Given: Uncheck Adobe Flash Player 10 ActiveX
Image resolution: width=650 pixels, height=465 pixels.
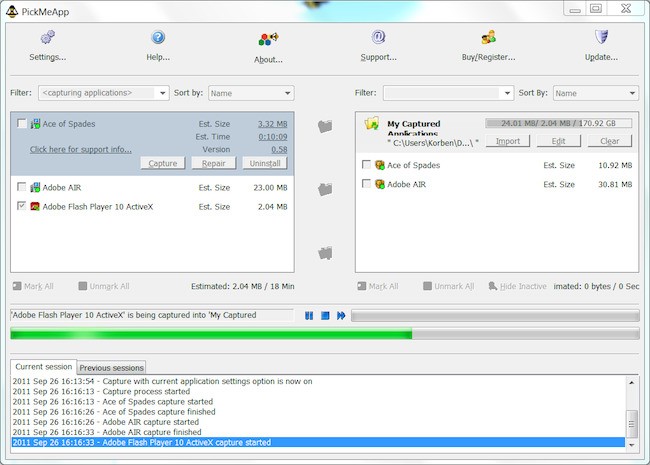Looking at the screenshot, I should point(22,207).
